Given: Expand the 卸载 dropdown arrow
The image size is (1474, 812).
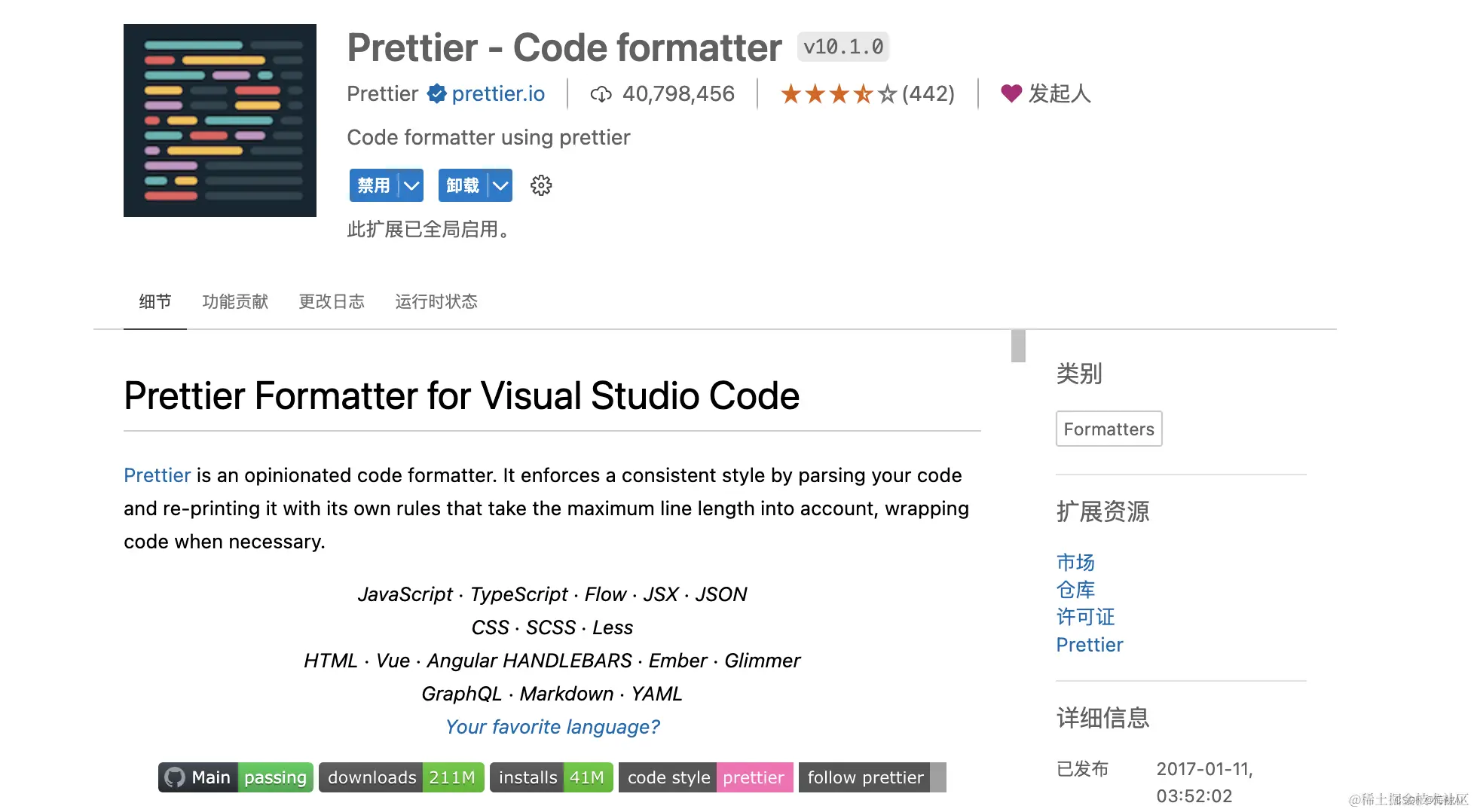Looking at the screenshot, I should click(500, 185).
